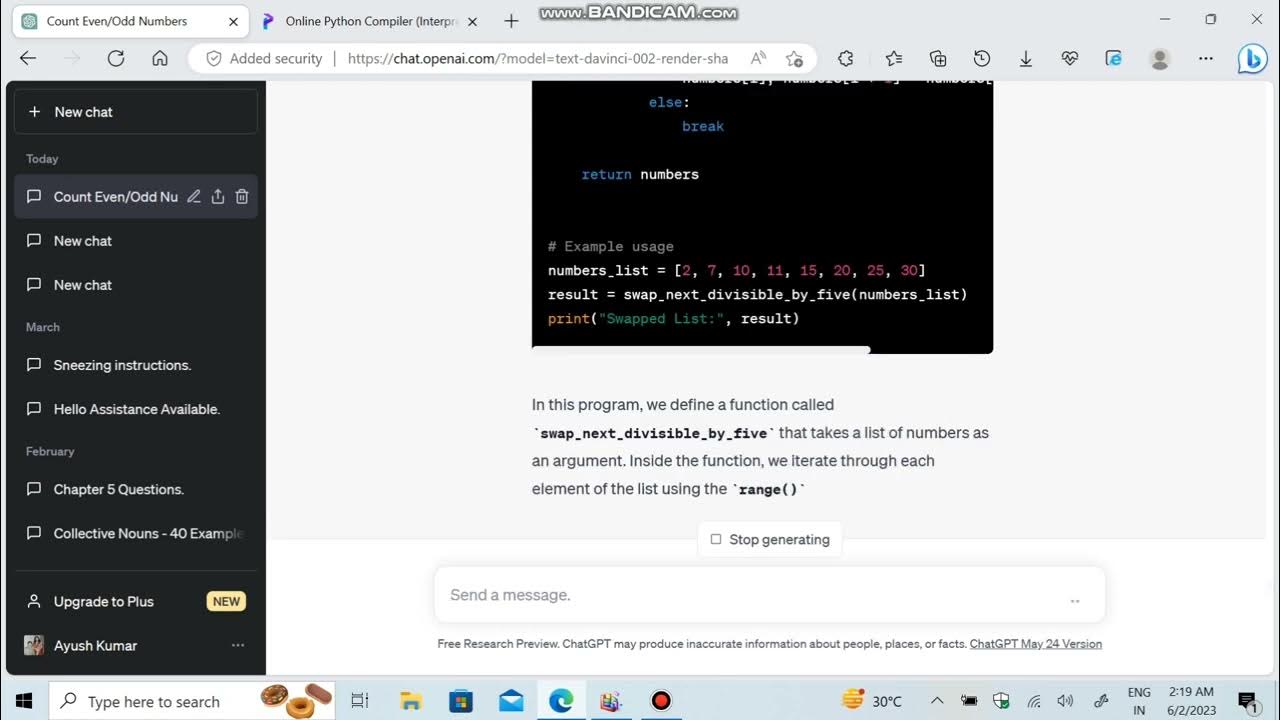This screenshot has width=1280, height=720.
Task: Click taskbar search box
Action: click(192, 701)
